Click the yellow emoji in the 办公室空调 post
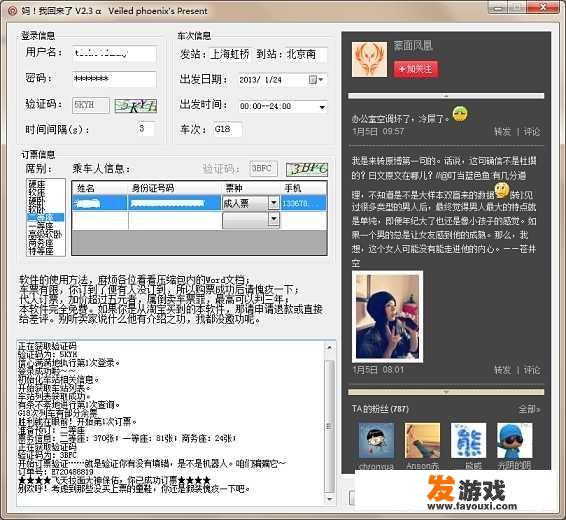 click(460, 114)
